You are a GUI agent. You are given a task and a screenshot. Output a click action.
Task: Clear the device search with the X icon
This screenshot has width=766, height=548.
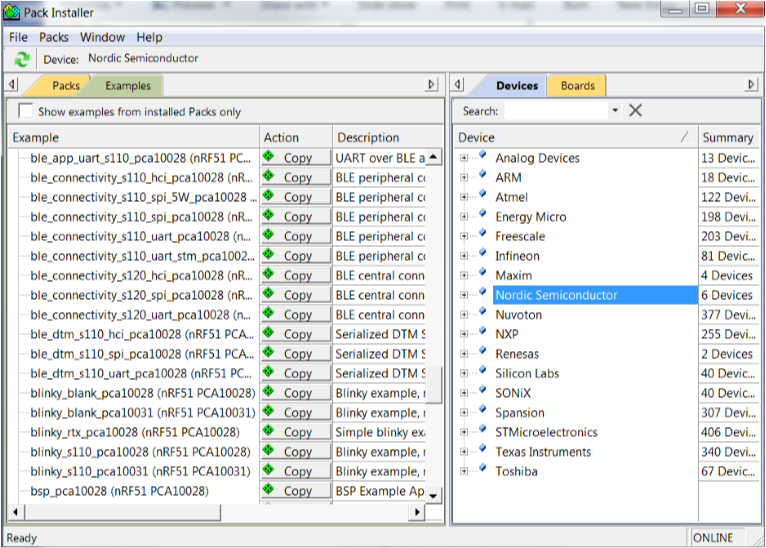(635, 110)
